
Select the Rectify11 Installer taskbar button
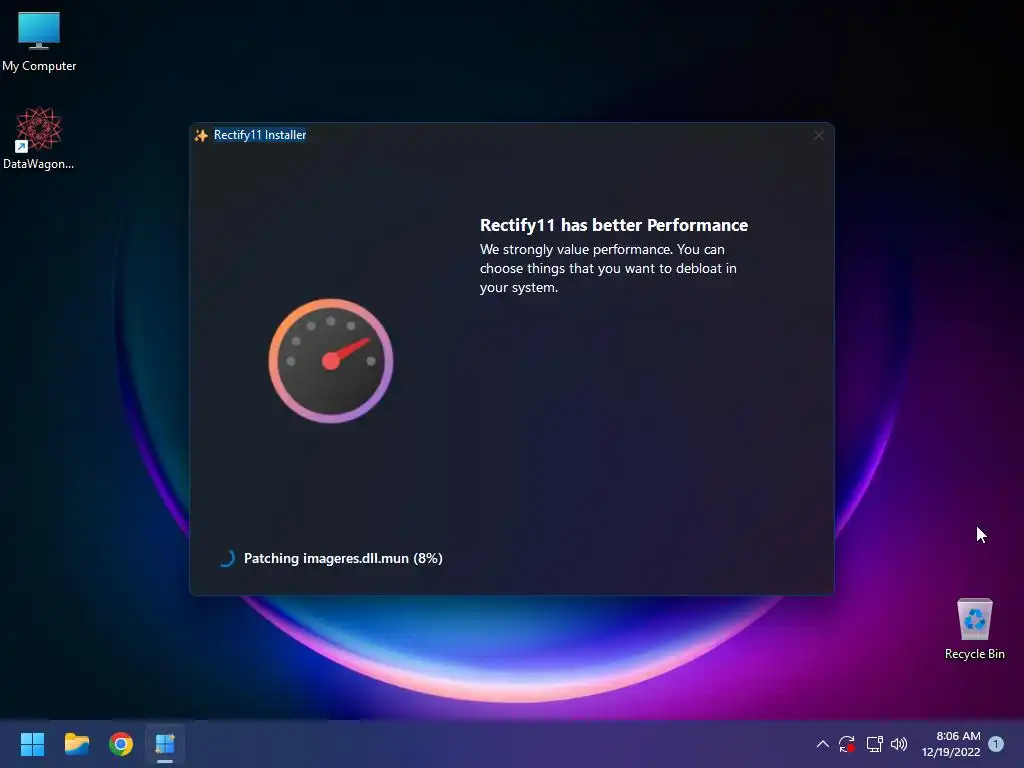point(165,744)
